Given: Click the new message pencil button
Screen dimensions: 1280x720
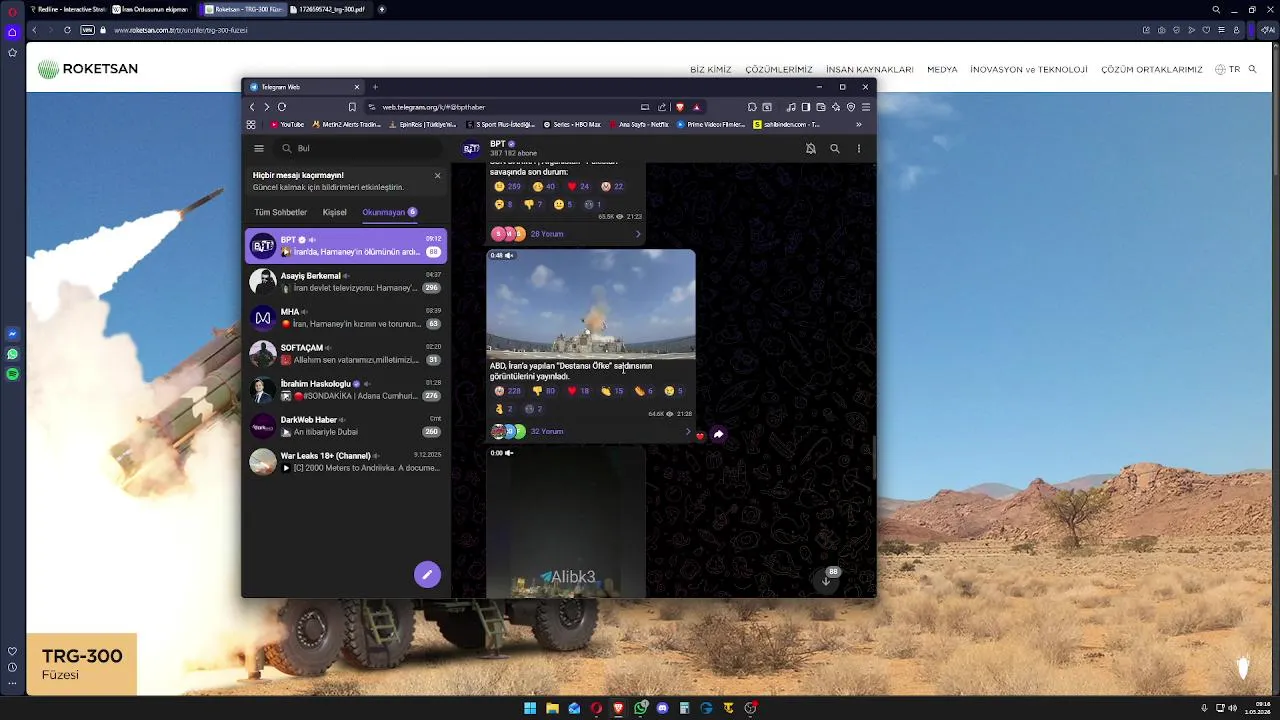Looking at the screenshot, I should tap(427, 574).
